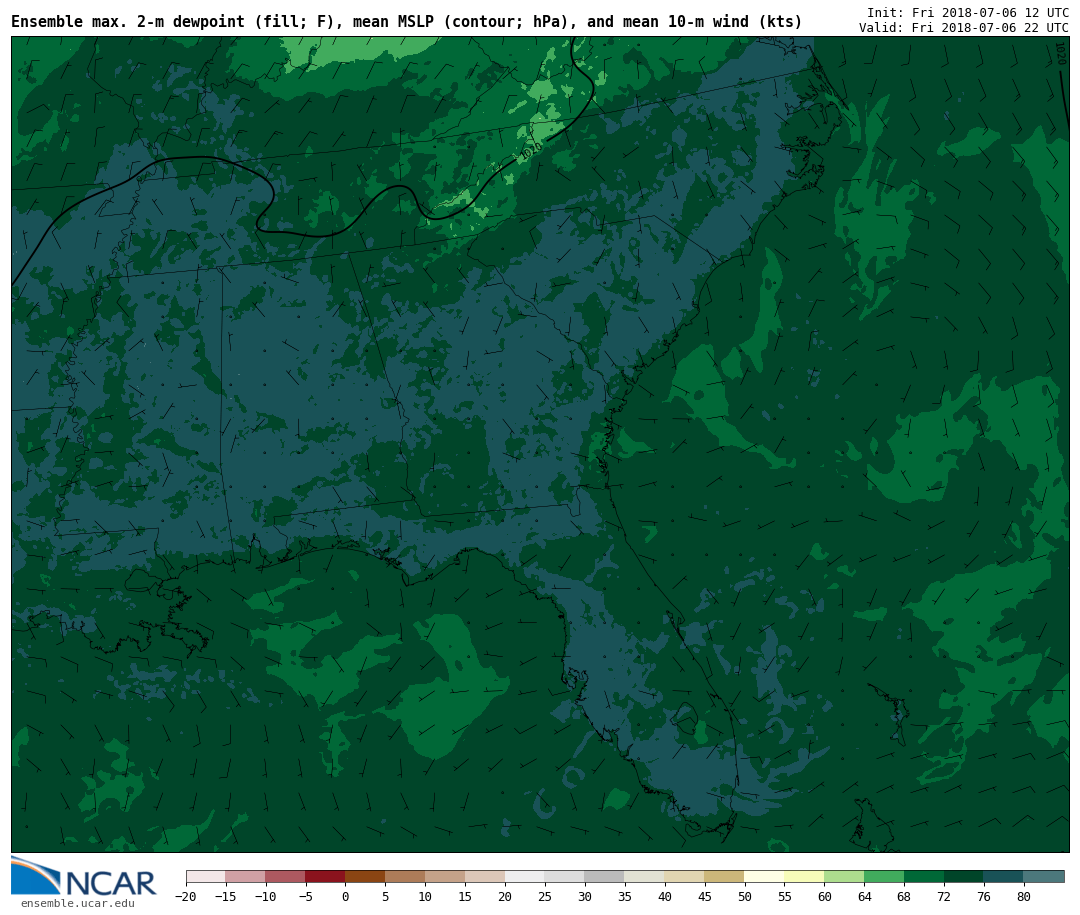This screenshot has width=1080, height=915.
Task: Select the Valid: Fri 2018-07-06 22 UTC text
Action: [x=964, y=28]
